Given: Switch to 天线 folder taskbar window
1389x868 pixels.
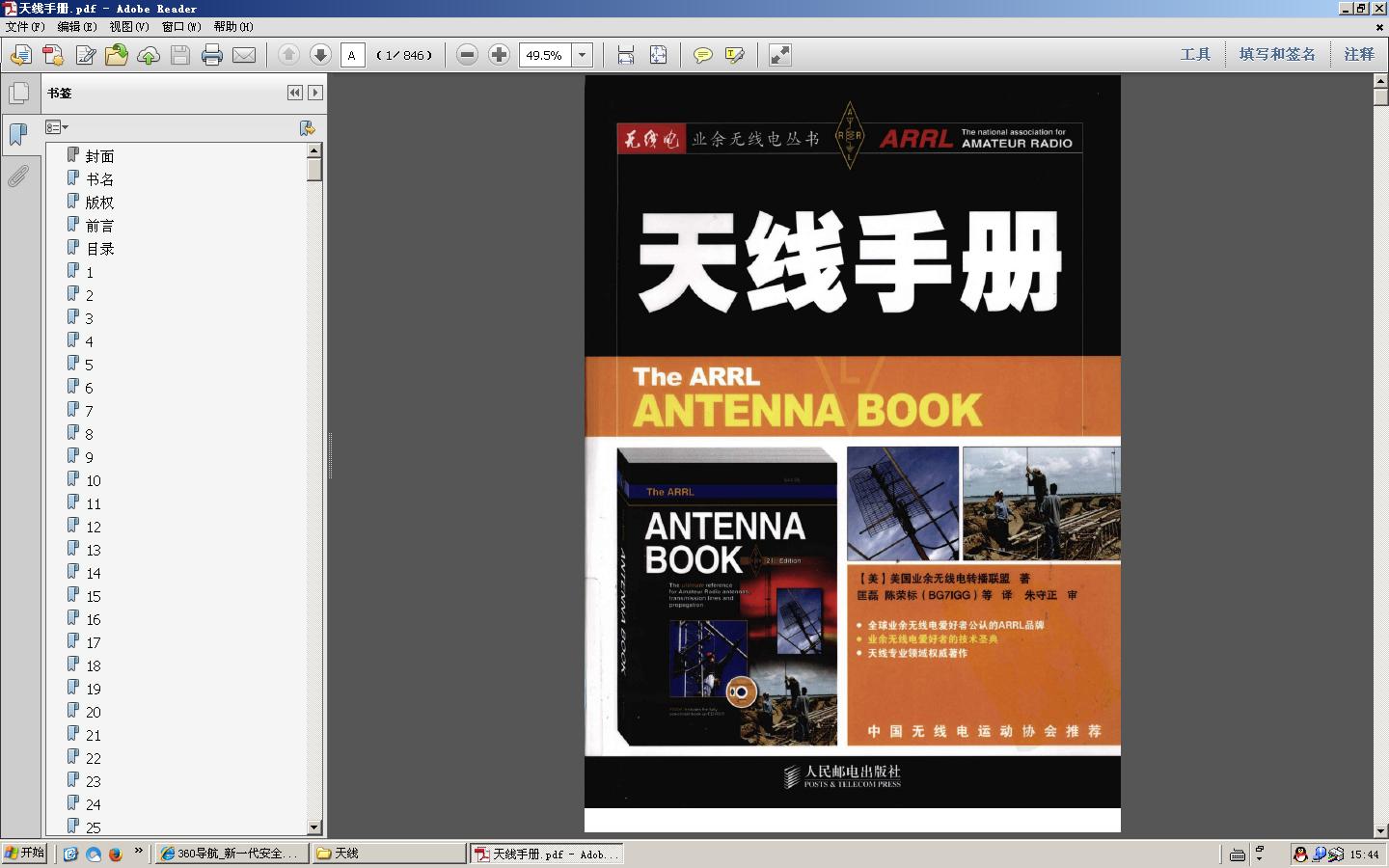Looking at the screenshot, I should (x=390, y=854).
